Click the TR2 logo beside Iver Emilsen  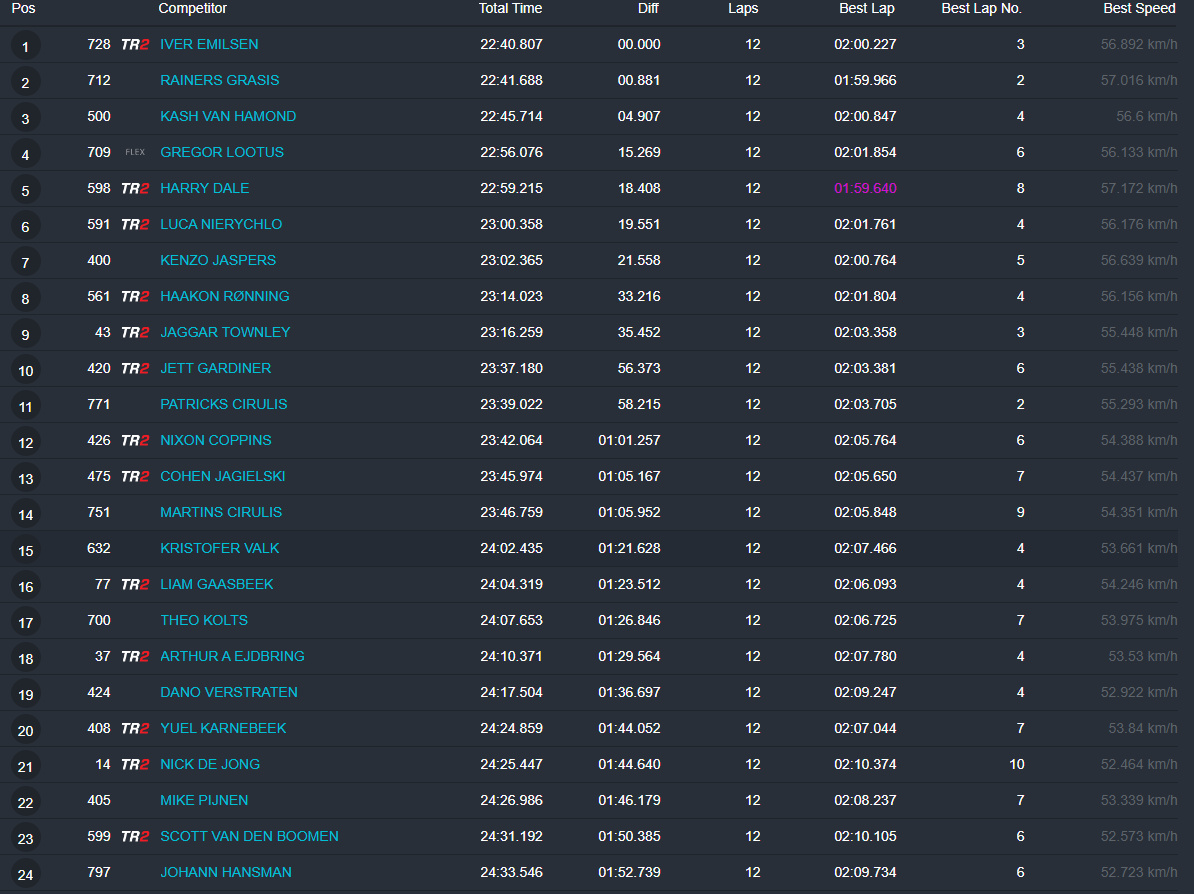(x=135, y=45)
